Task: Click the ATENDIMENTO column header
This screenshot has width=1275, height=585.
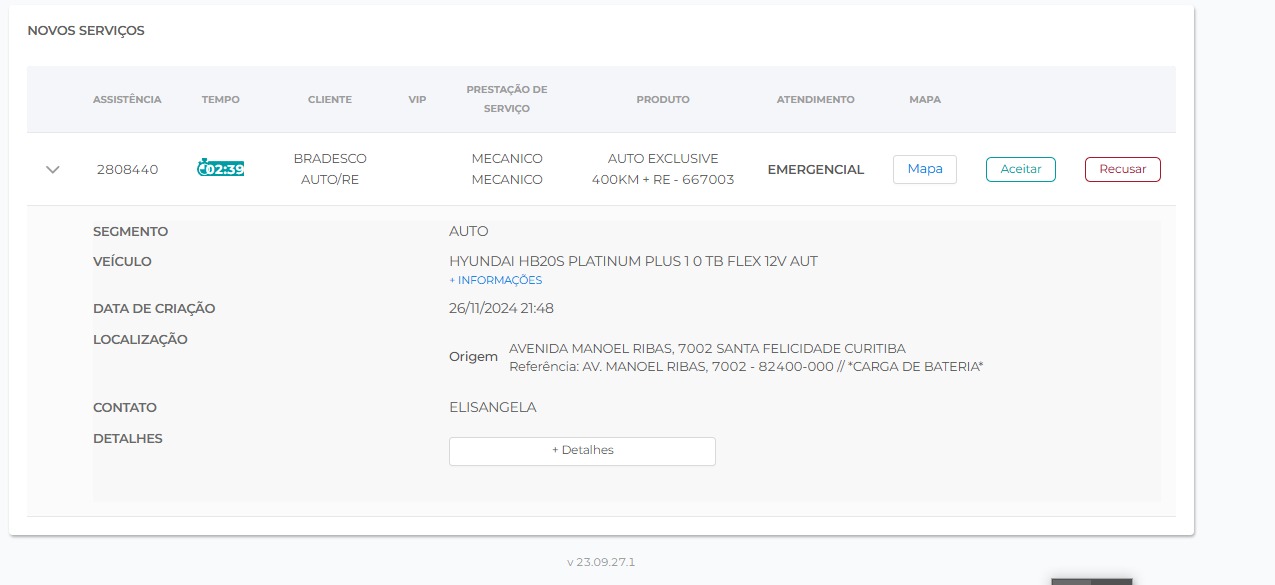Action: (x=815, y=100)
